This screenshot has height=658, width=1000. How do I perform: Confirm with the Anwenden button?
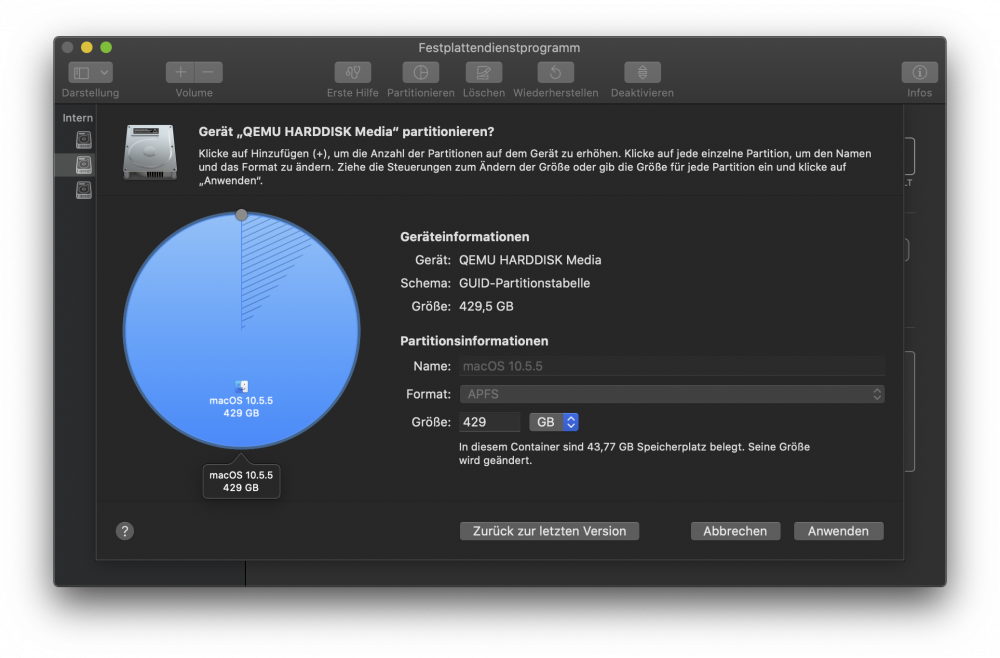[x=838, y=531]
